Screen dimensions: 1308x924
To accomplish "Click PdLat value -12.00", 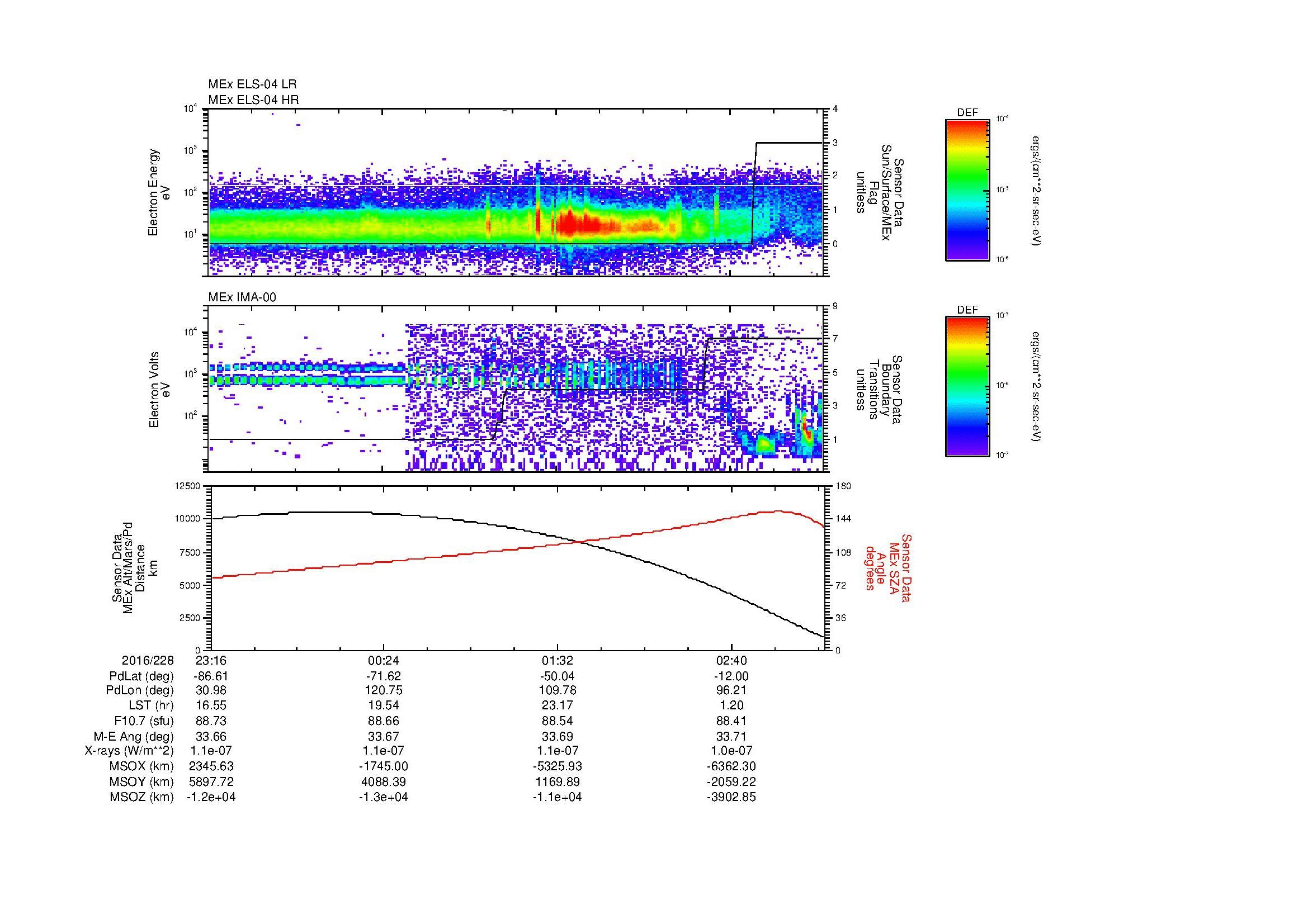I will click(x=731, y=676).
